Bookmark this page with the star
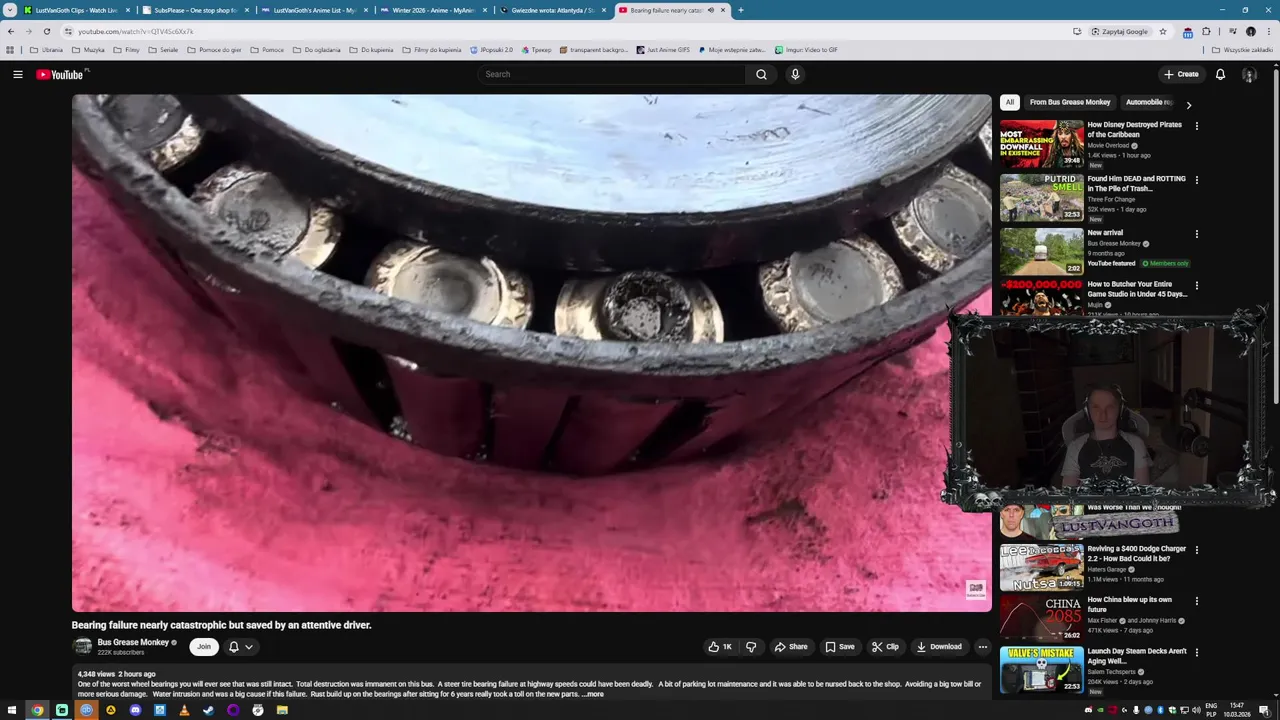The width and height of the screenshot is (1280, 720). point(1163,31)
